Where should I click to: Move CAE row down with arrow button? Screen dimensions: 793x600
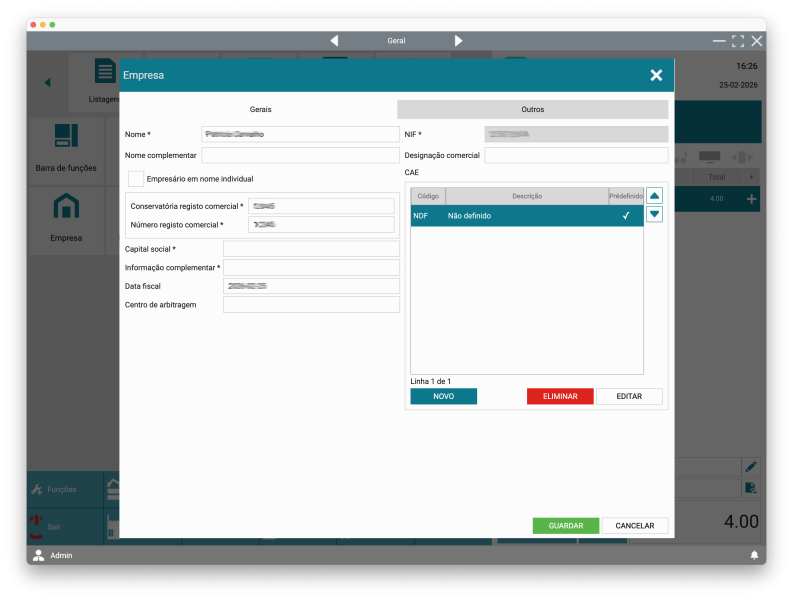click(654, 214)
